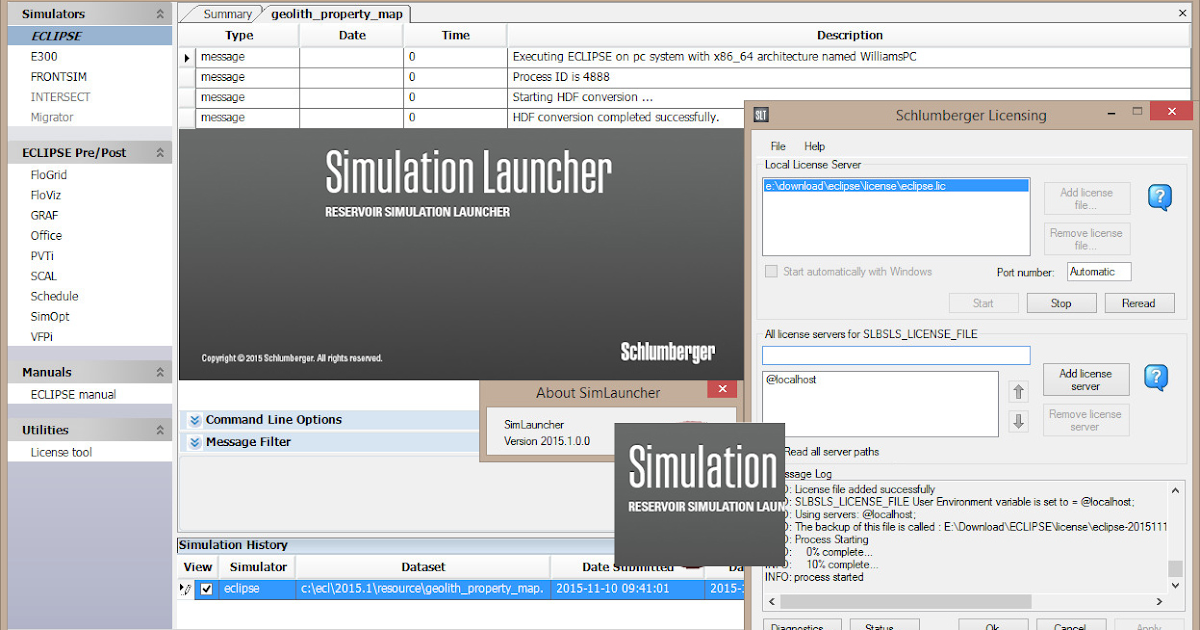1200x630 pixels.
Task: Click the sort icon on Date Submitted column
Action: point(690,567)
